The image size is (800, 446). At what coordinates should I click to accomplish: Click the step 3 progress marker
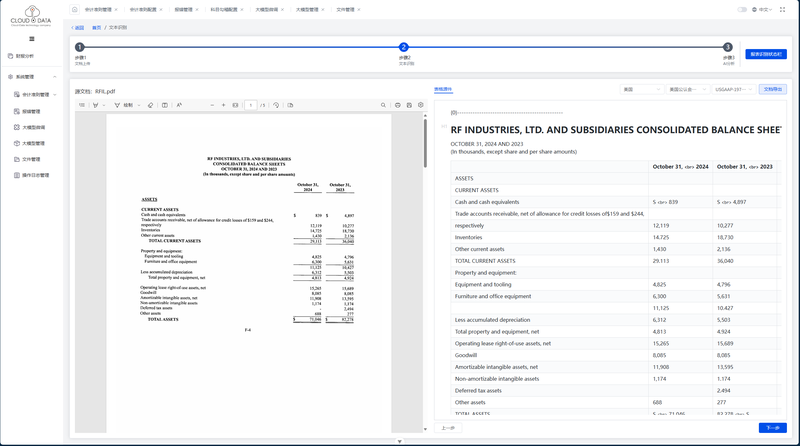[728, 47]
